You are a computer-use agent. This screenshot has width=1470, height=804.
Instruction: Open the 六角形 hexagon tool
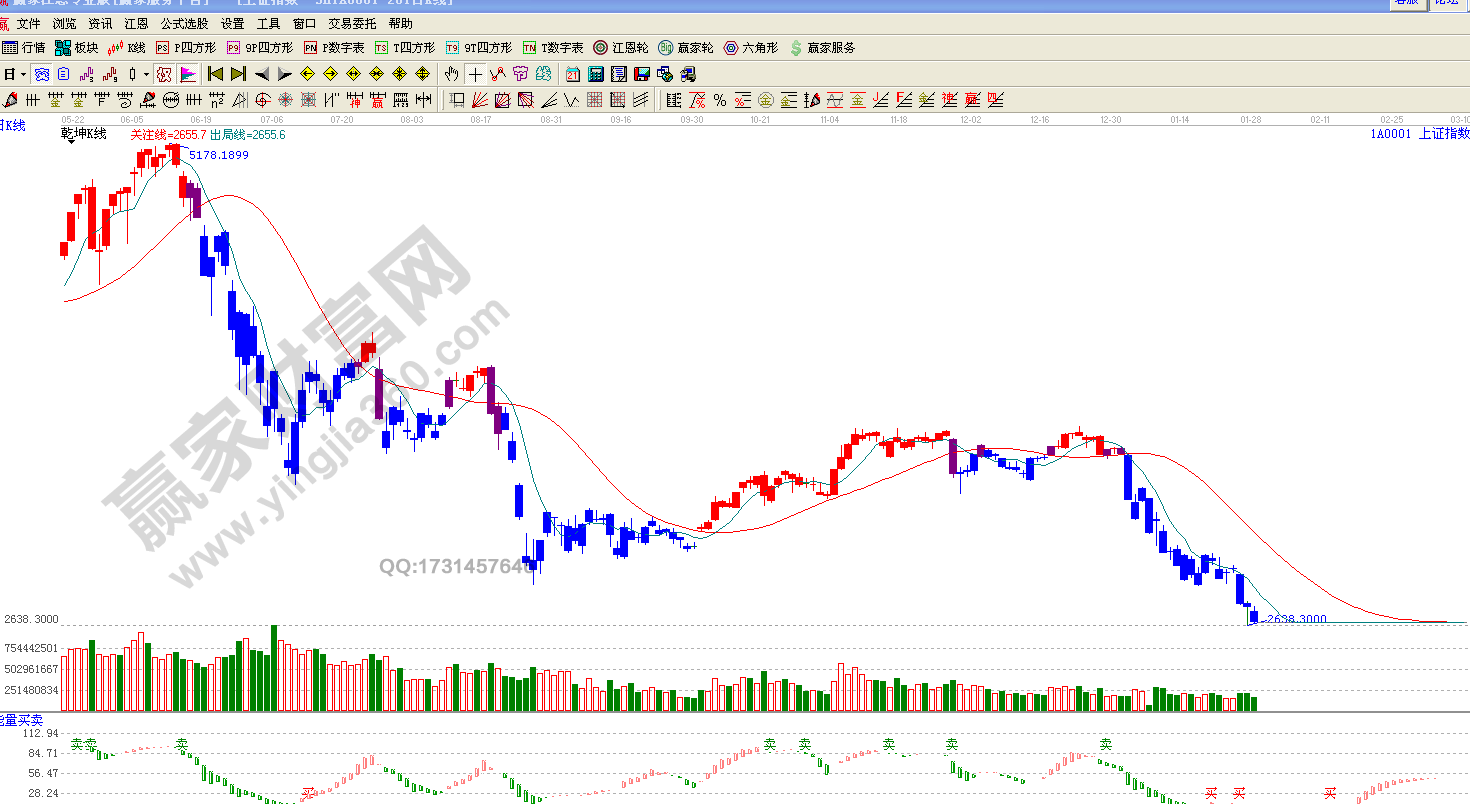(x=751, y=47)
